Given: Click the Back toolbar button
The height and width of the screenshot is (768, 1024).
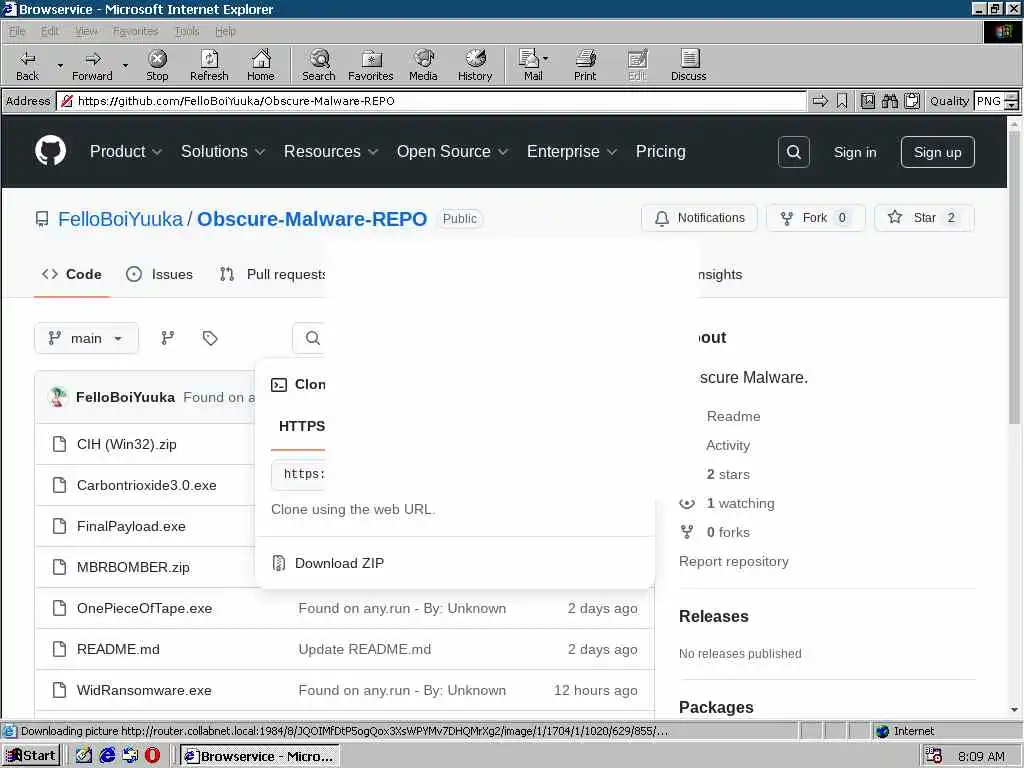Looking at the screenshot, I should [x=27, y=65].
